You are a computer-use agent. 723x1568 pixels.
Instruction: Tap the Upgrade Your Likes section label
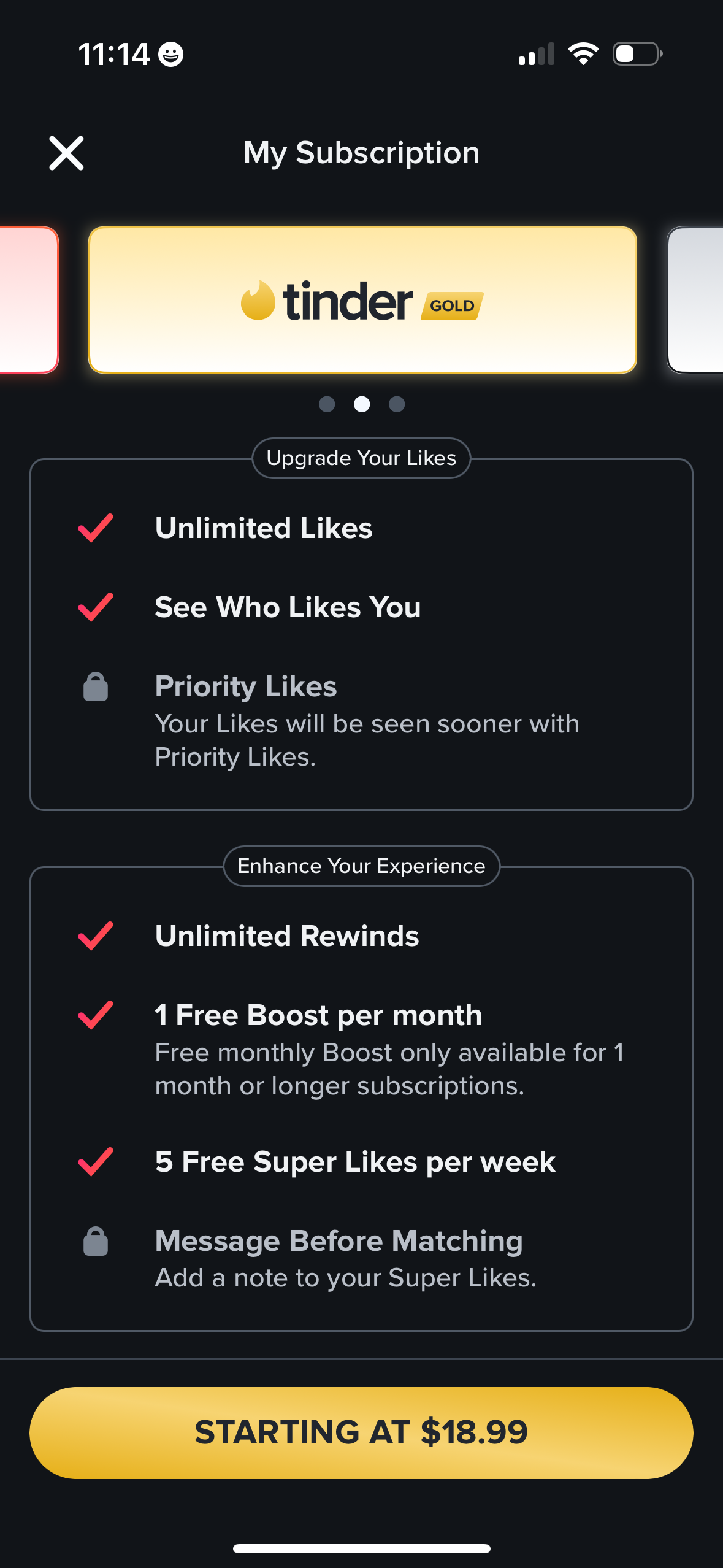361,458
